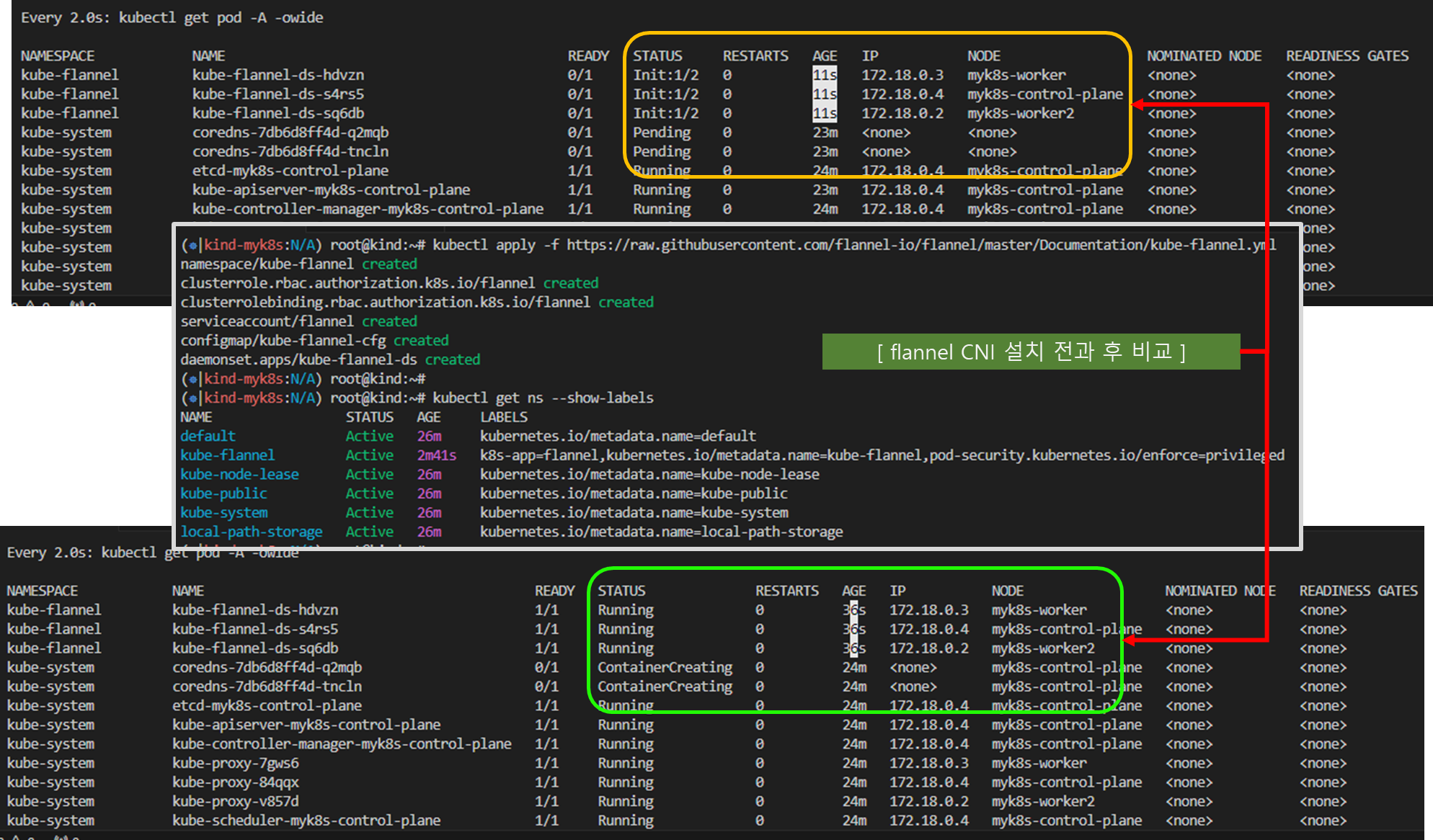Click 'serviceaccount/flannel created' output line
The image size is (1433, 840).
(x=298, y=321)
